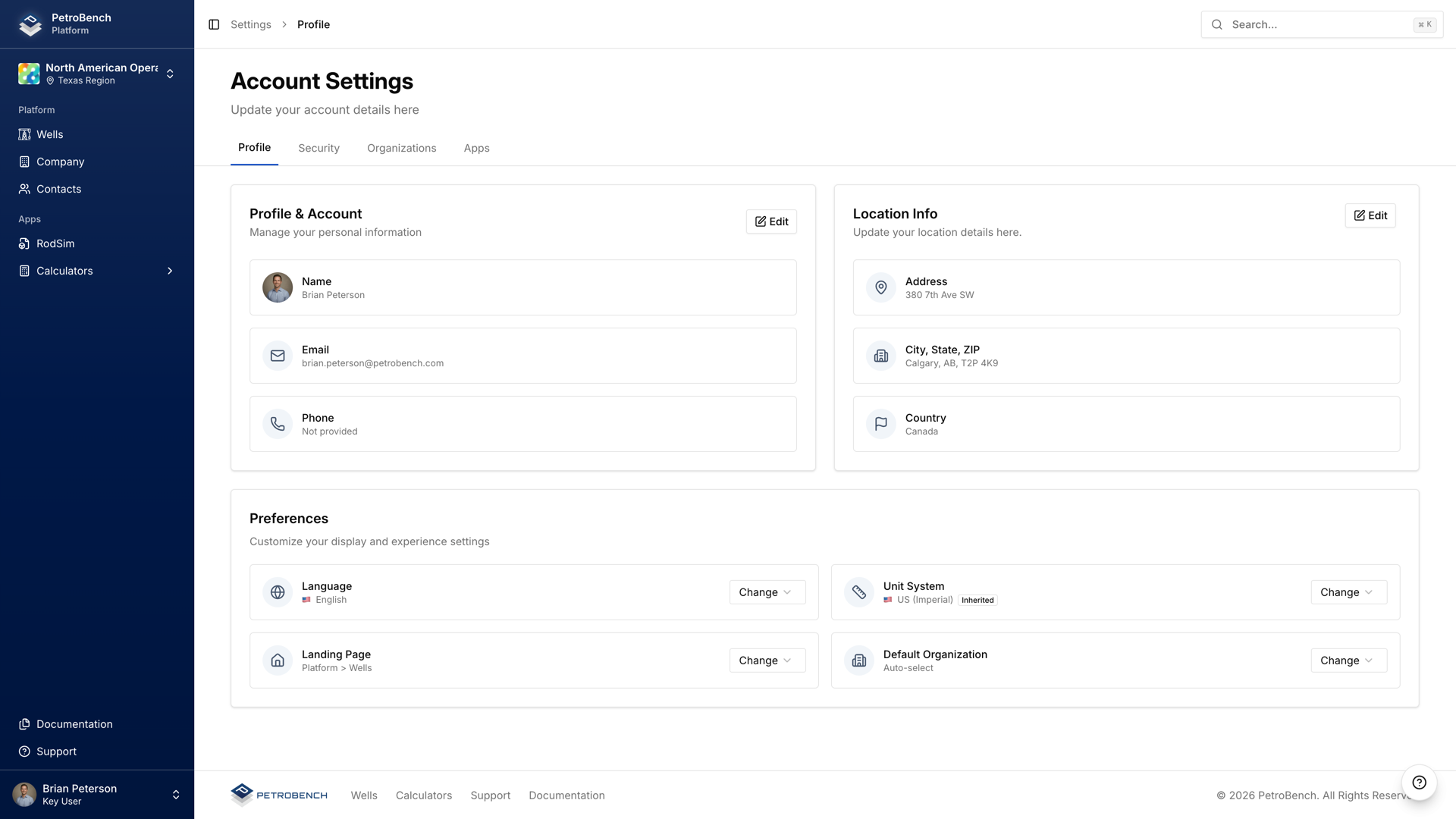Screen dimensions: 1456x819
Task: Toggle the sidebar collapse control
Action: point(213,24)
